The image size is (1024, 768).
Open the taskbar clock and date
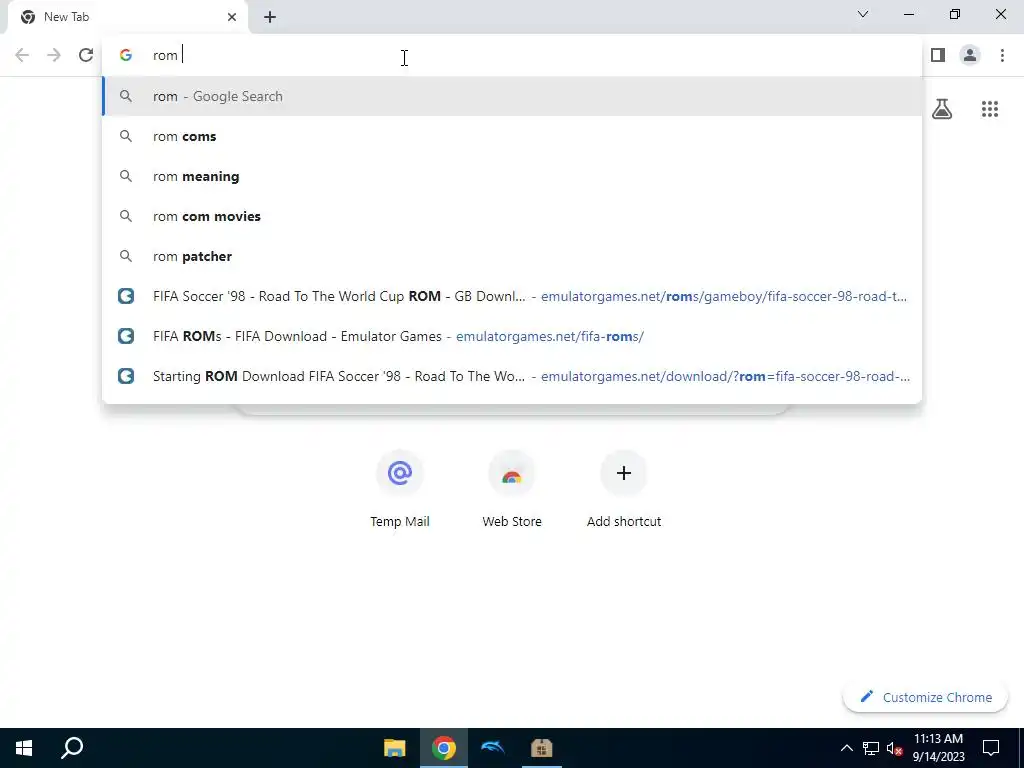[938, 748]
